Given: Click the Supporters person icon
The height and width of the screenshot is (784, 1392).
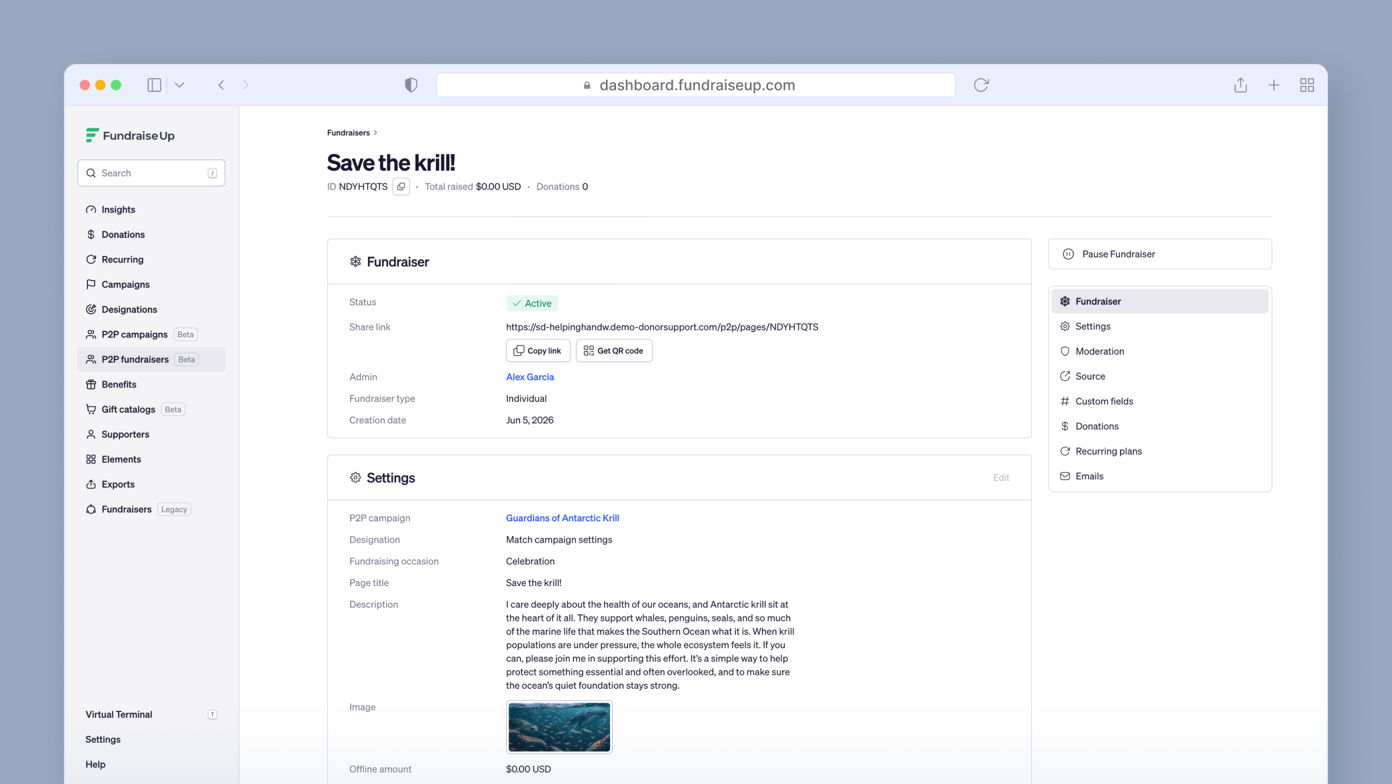Looking at the screenshot, I should click(91, 434).
